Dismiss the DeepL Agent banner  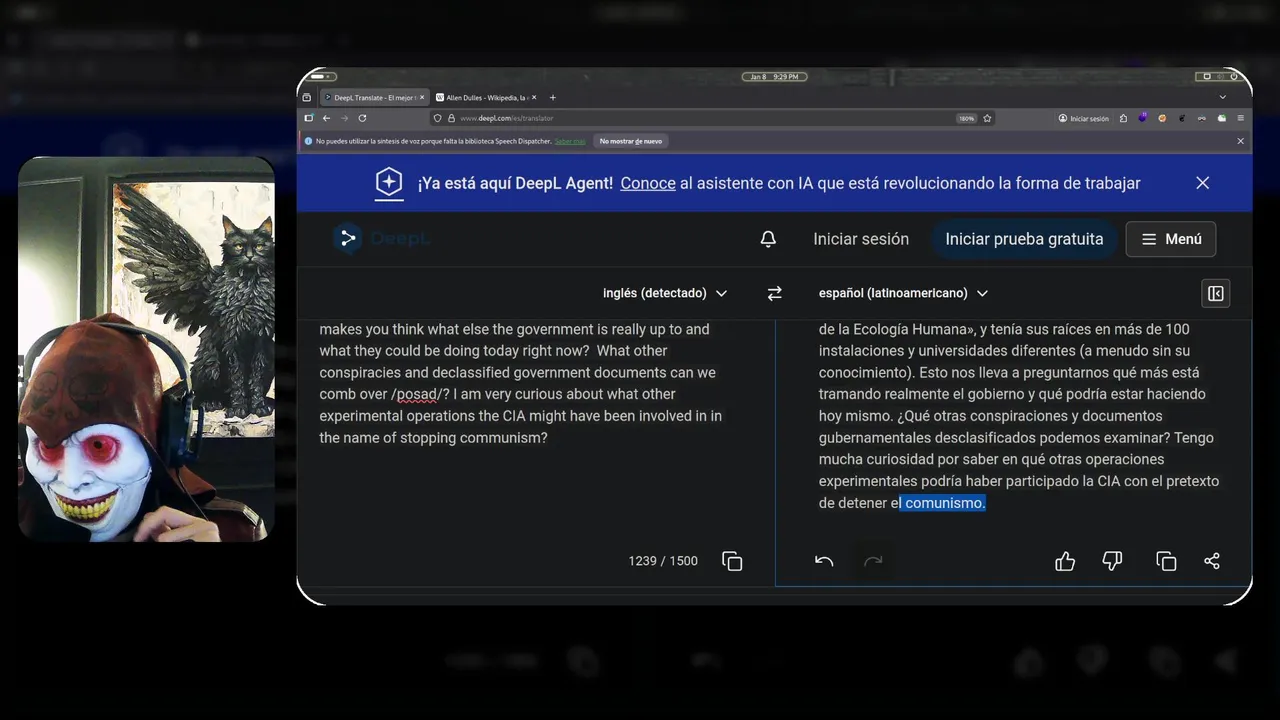(x=1203, y=183)
